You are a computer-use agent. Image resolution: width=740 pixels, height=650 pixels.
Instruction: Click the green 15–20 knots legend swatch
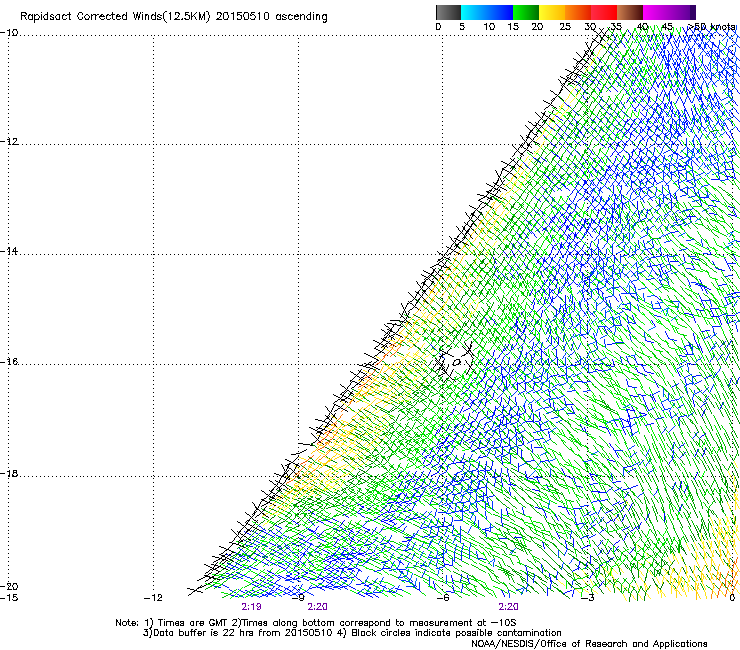[x=526, y=12]
